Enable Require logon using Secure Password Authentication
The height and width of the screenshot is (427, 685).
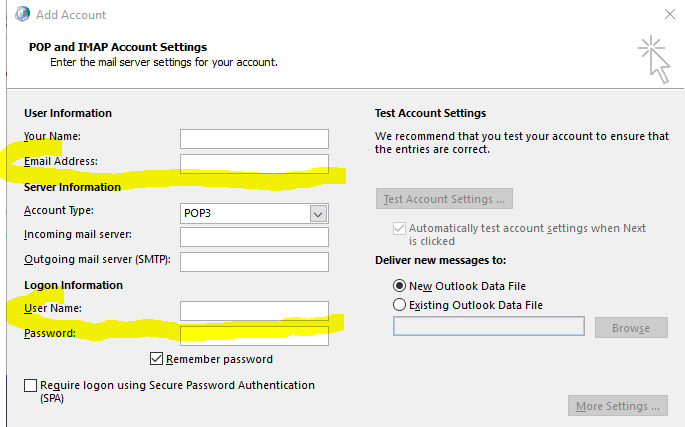[30, 385]
